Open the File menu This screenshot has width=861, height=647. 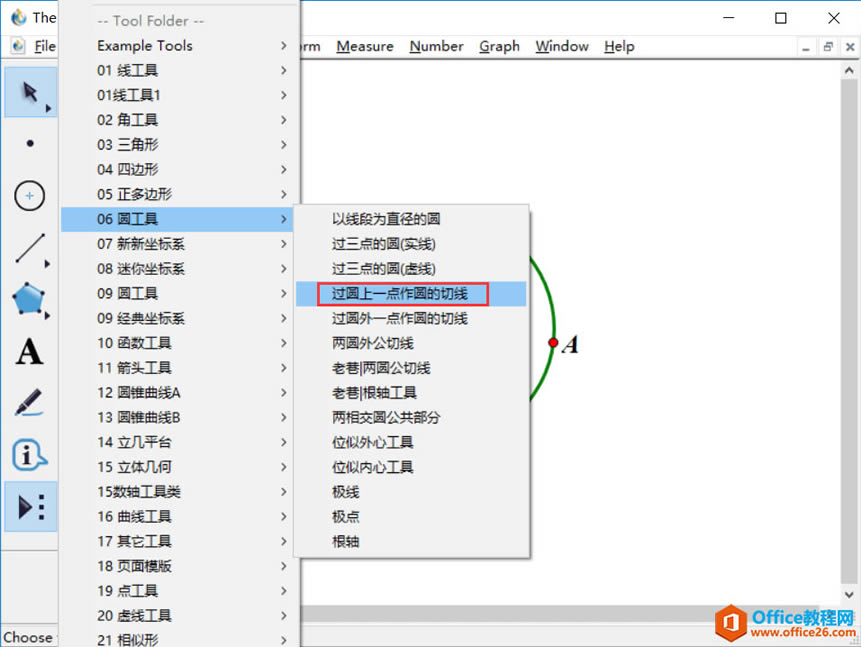45,46
